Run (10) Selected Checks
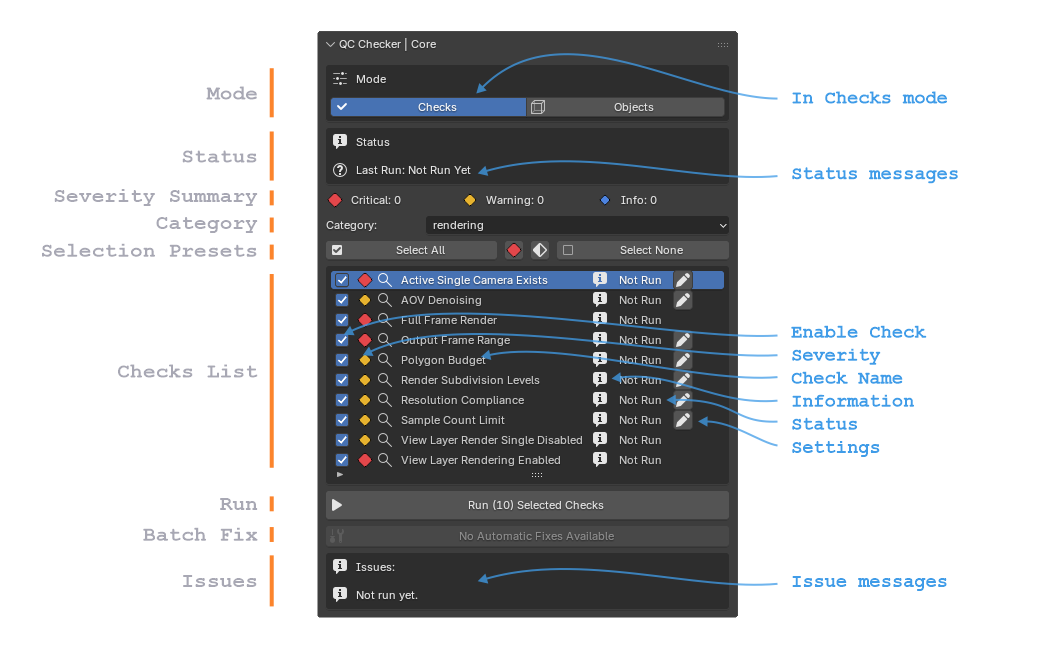This screenshot has height=648, width=1056. 527,505
